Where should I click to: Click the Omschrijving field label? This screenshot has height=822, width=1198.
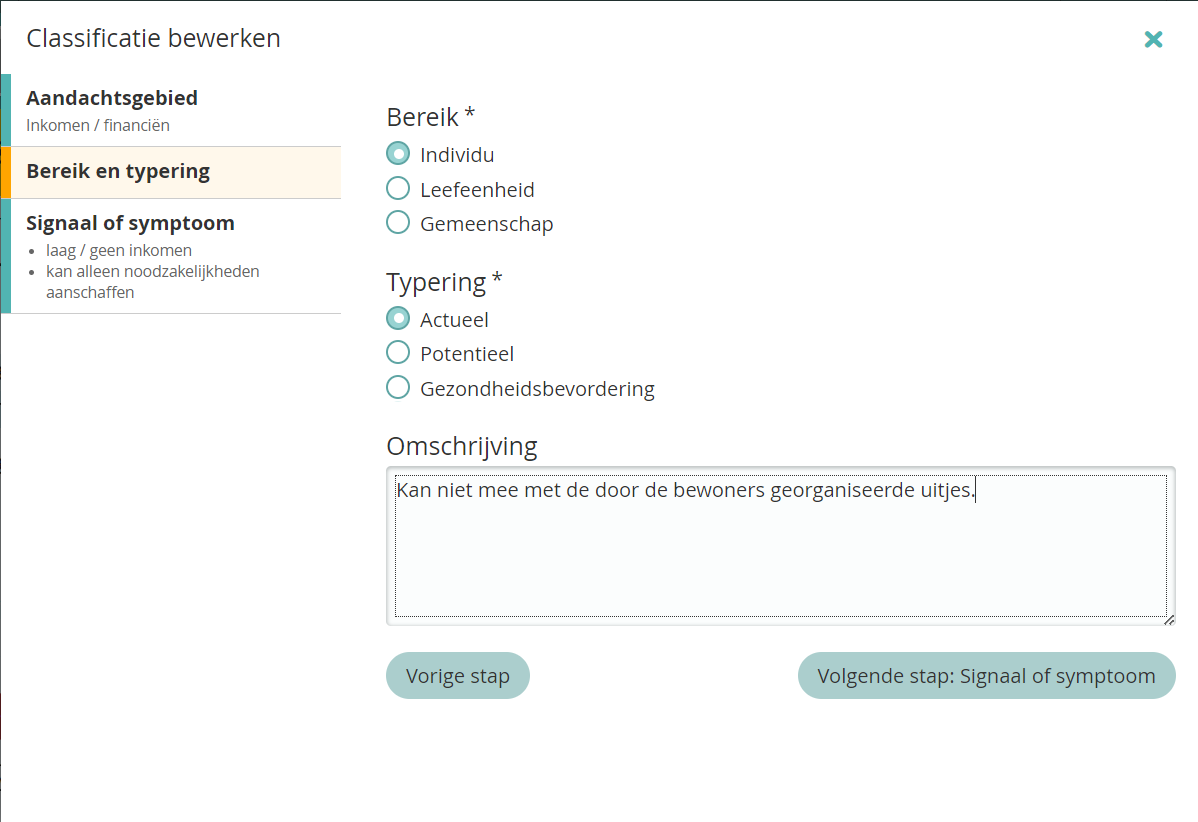[461, 446]
